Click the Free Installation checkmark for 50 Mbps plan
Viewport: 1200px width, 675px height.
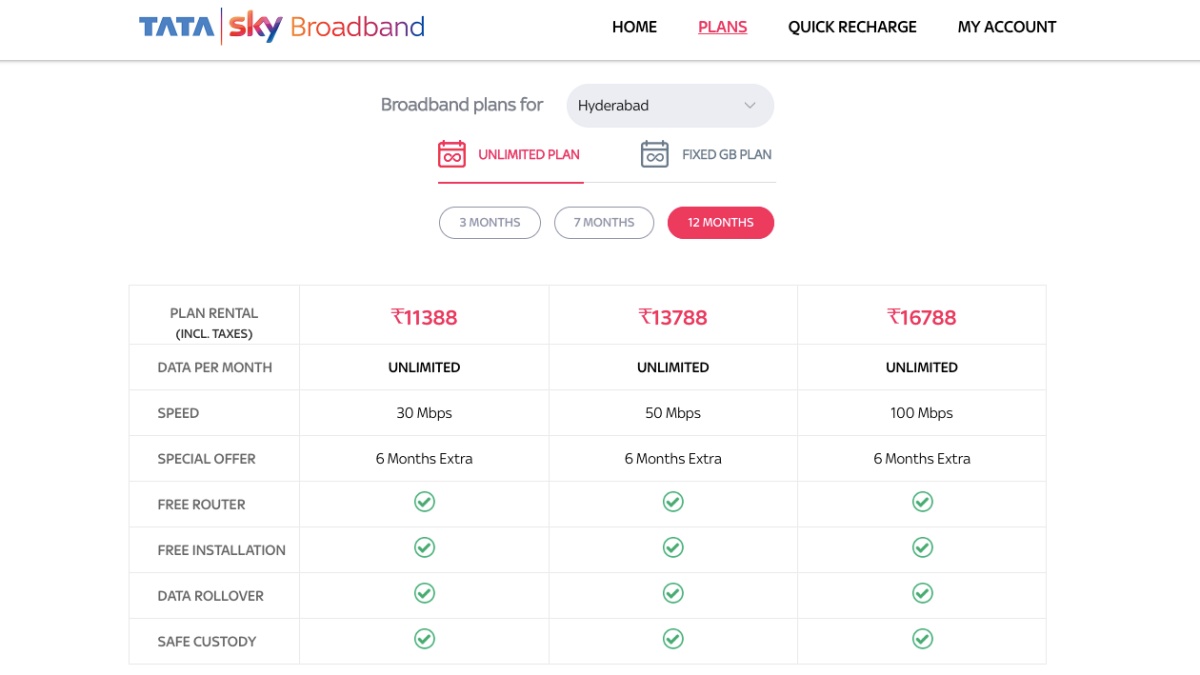coord(673,548)
